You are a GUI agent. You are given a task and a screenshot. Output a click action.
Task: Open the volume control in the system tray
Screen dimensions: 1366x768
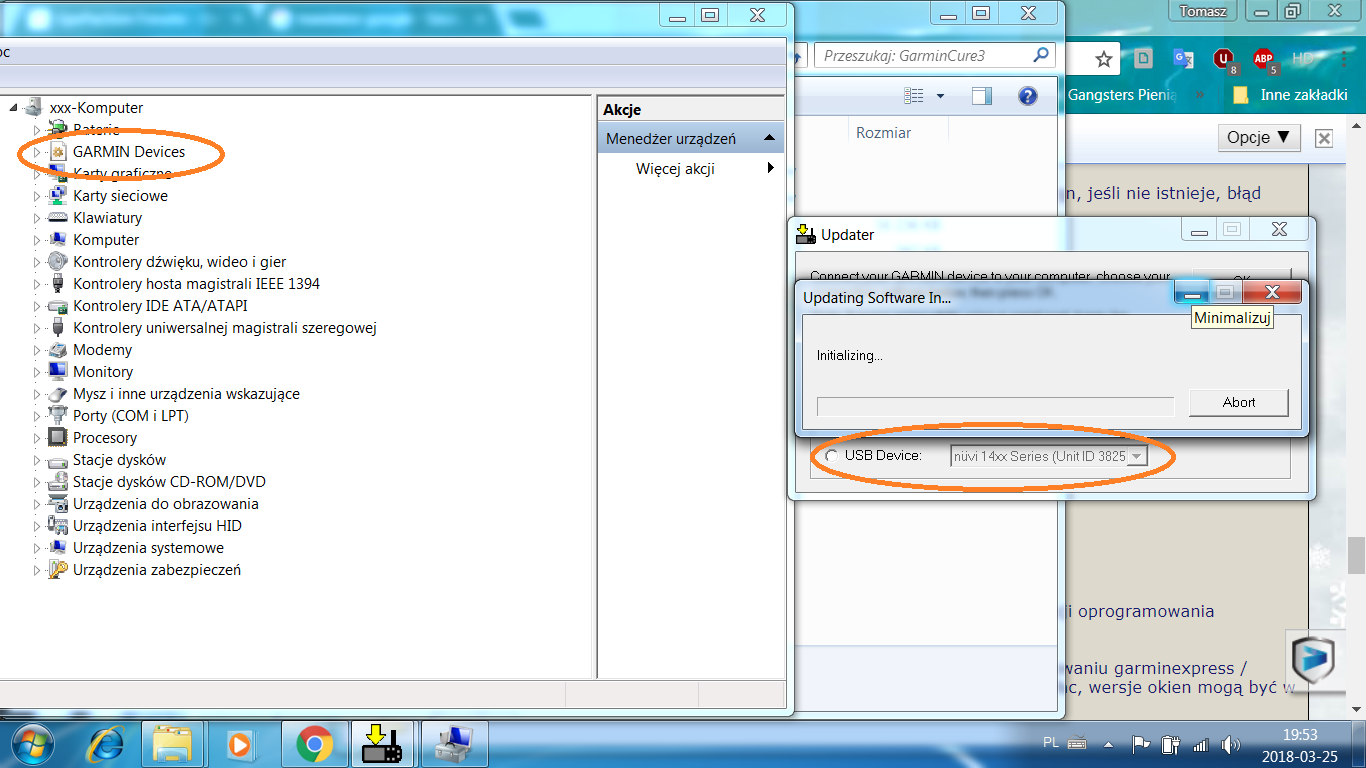pyautogui.click(x=1230, y=744)
